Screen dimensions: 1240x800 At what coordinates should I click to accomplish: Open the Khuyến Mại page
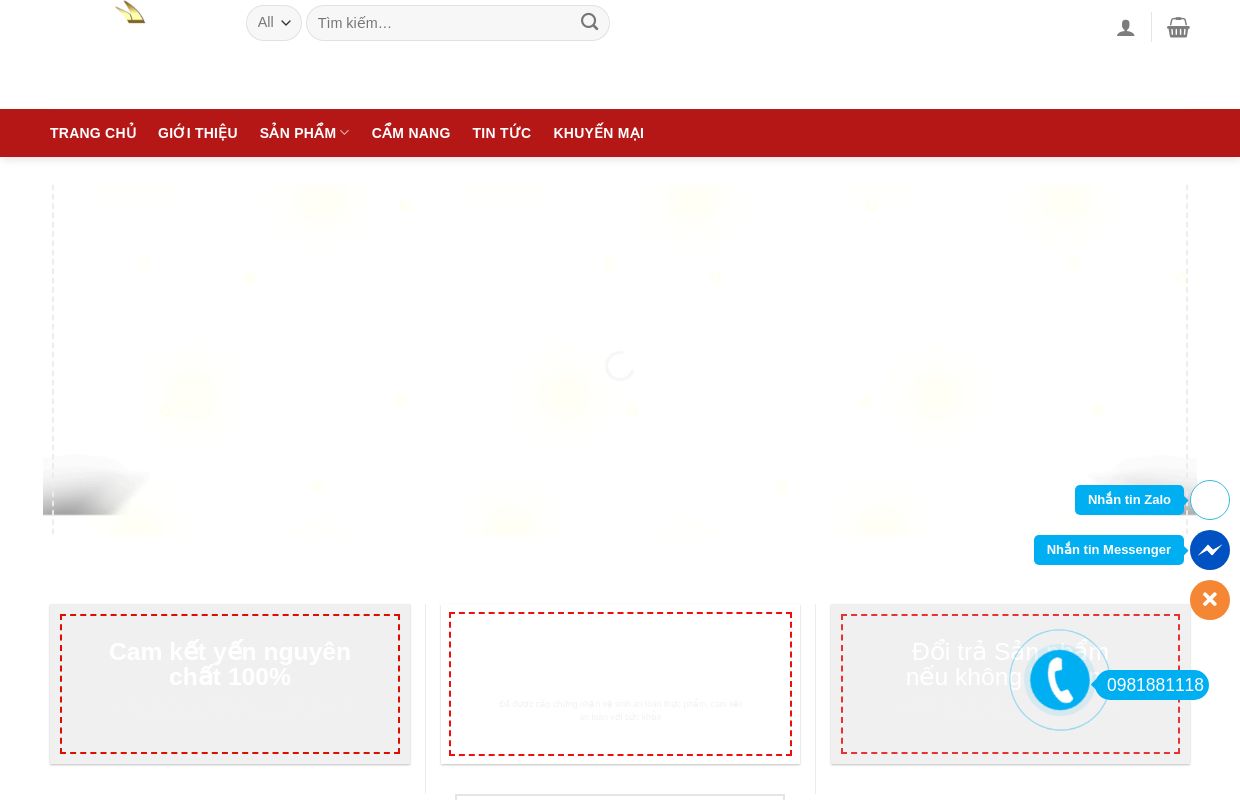pos(598,133)
